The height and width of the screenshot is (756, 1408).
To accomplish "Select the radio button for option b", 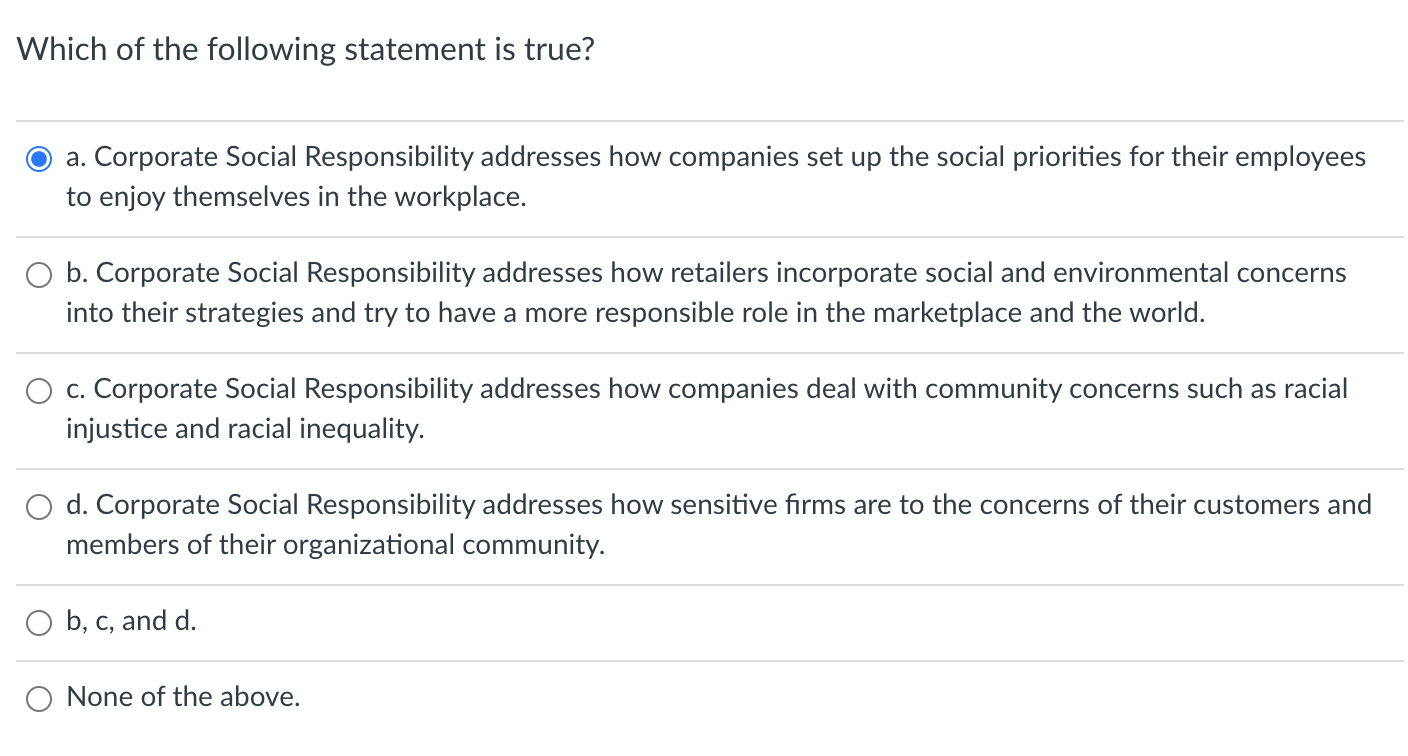I will [38, 274].
